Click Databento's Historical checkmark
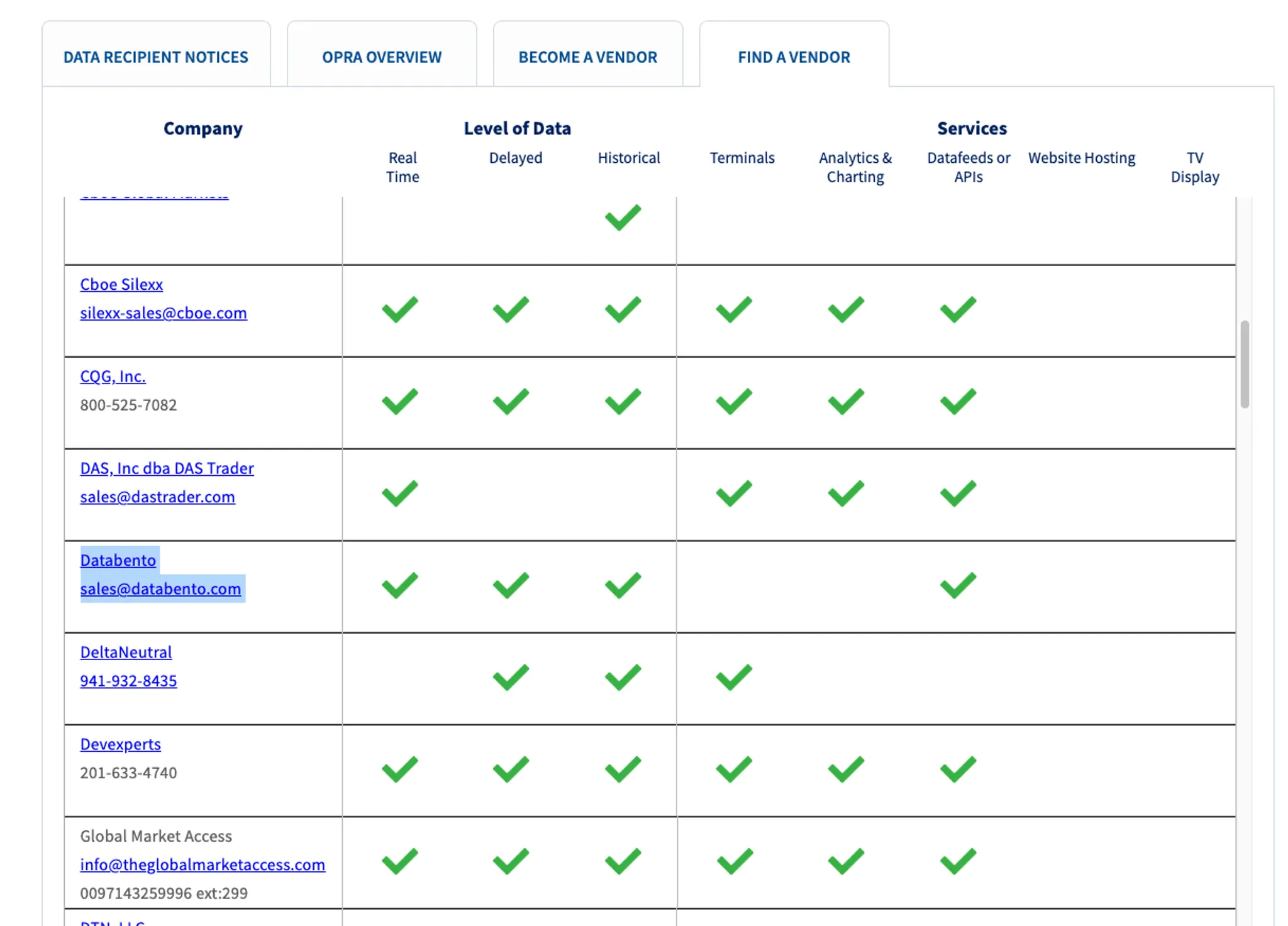 click(x=623, y=585)
